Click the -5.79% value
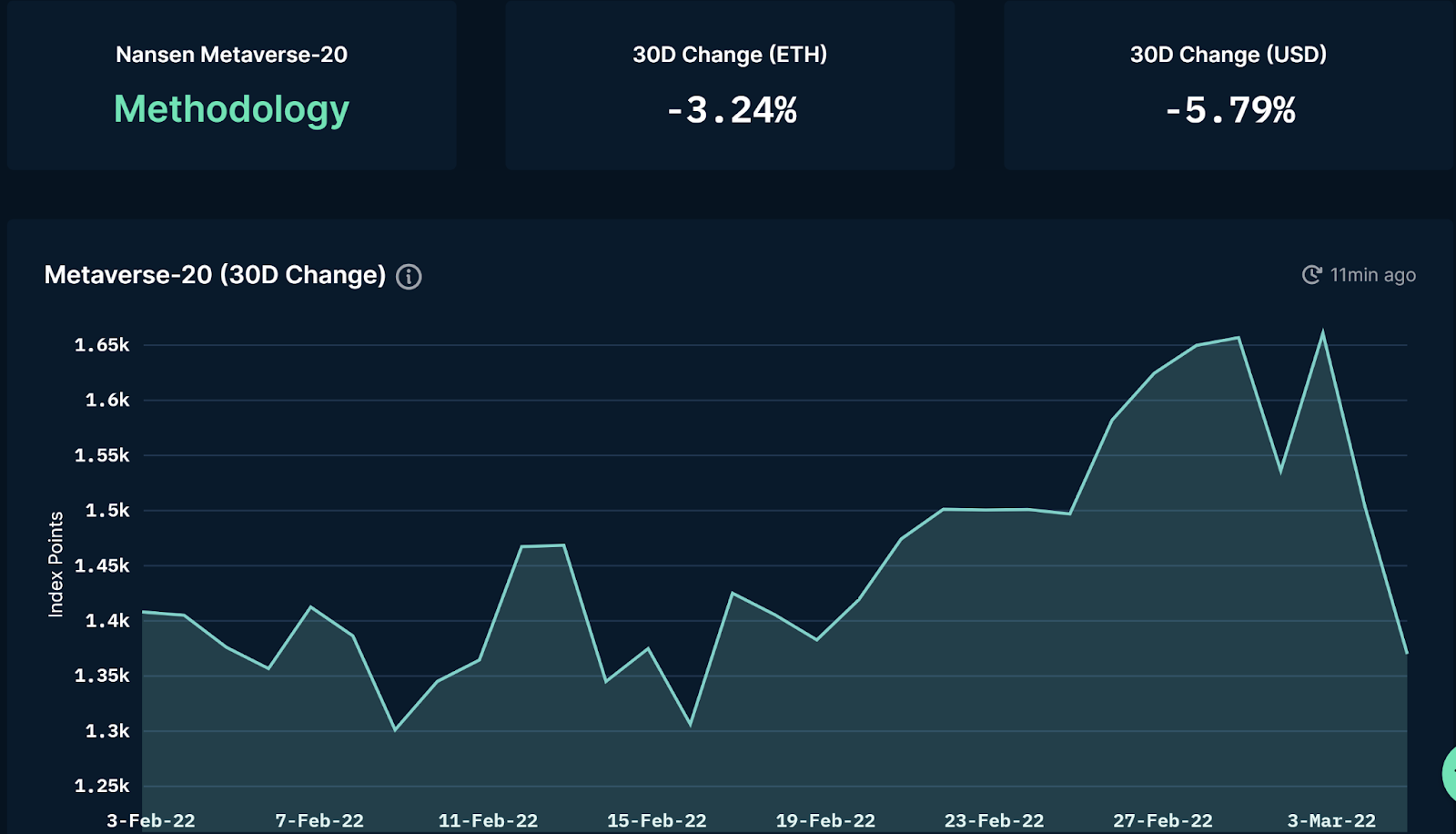Viewport: 1456px width, 834px height. (x=1230, y=110)
